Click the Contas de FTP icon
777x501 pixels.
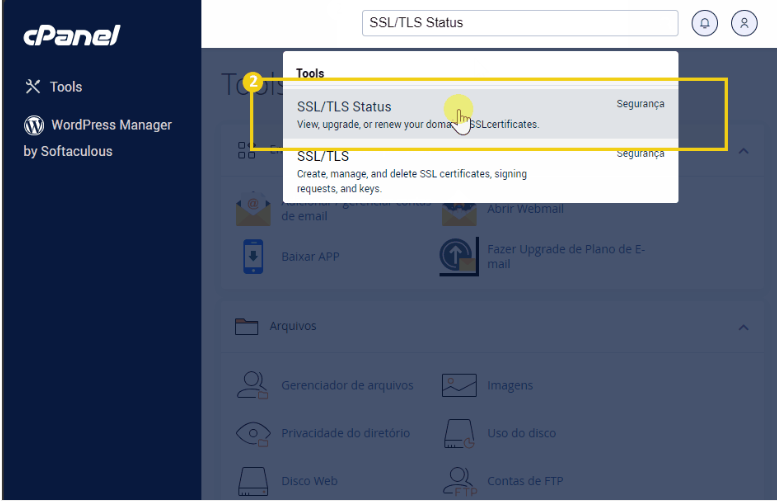pyautogui.click(x=457, y=481)
